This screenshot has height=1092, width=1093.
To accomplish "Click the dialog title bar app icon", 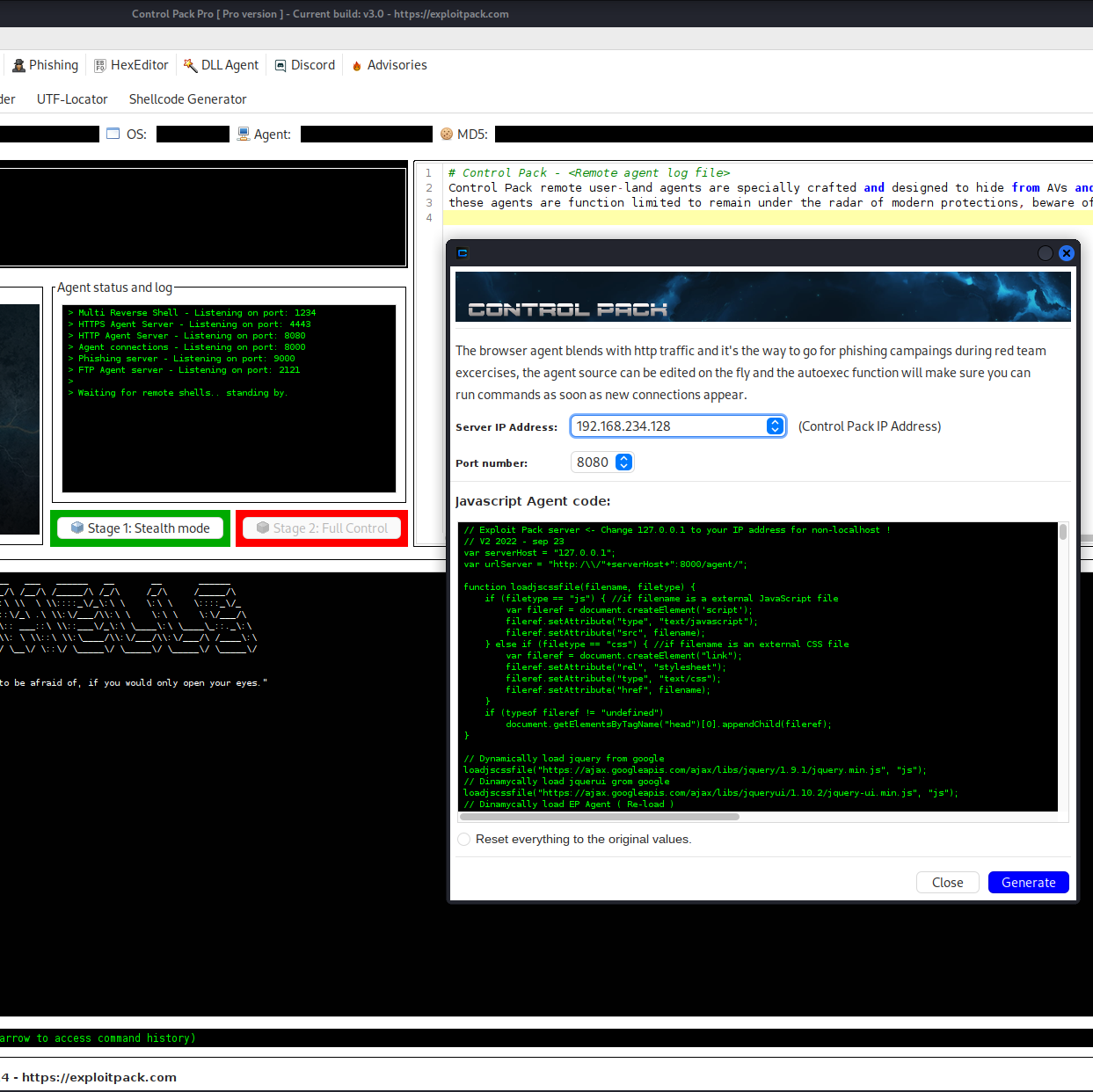I will [463, 253].
